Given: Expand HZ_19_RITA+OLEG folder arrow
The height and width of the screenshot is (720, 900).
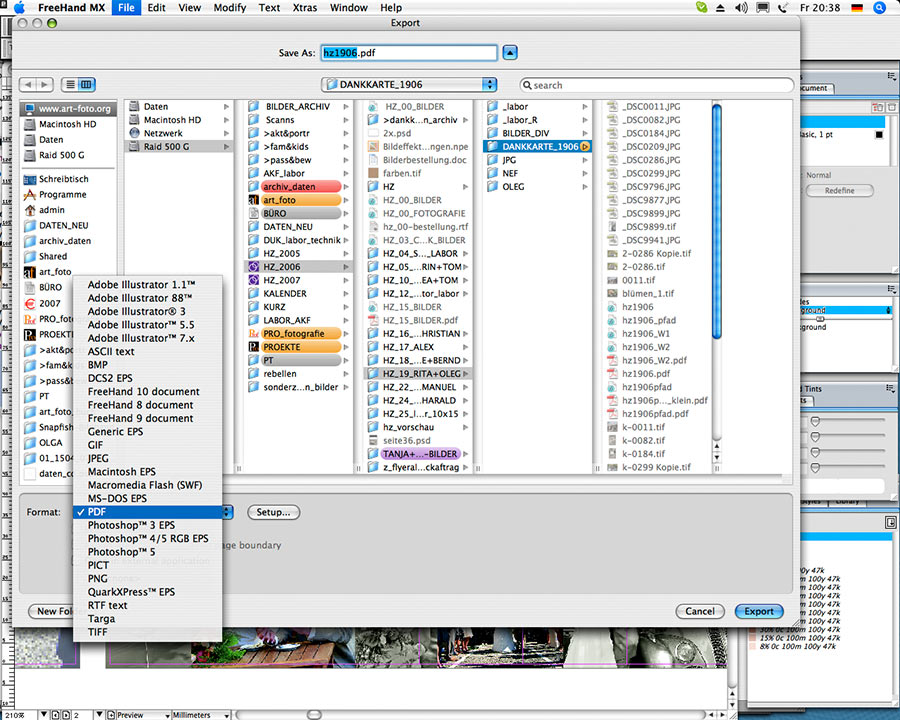Looking at the screenshot, I should coord(465,374).
